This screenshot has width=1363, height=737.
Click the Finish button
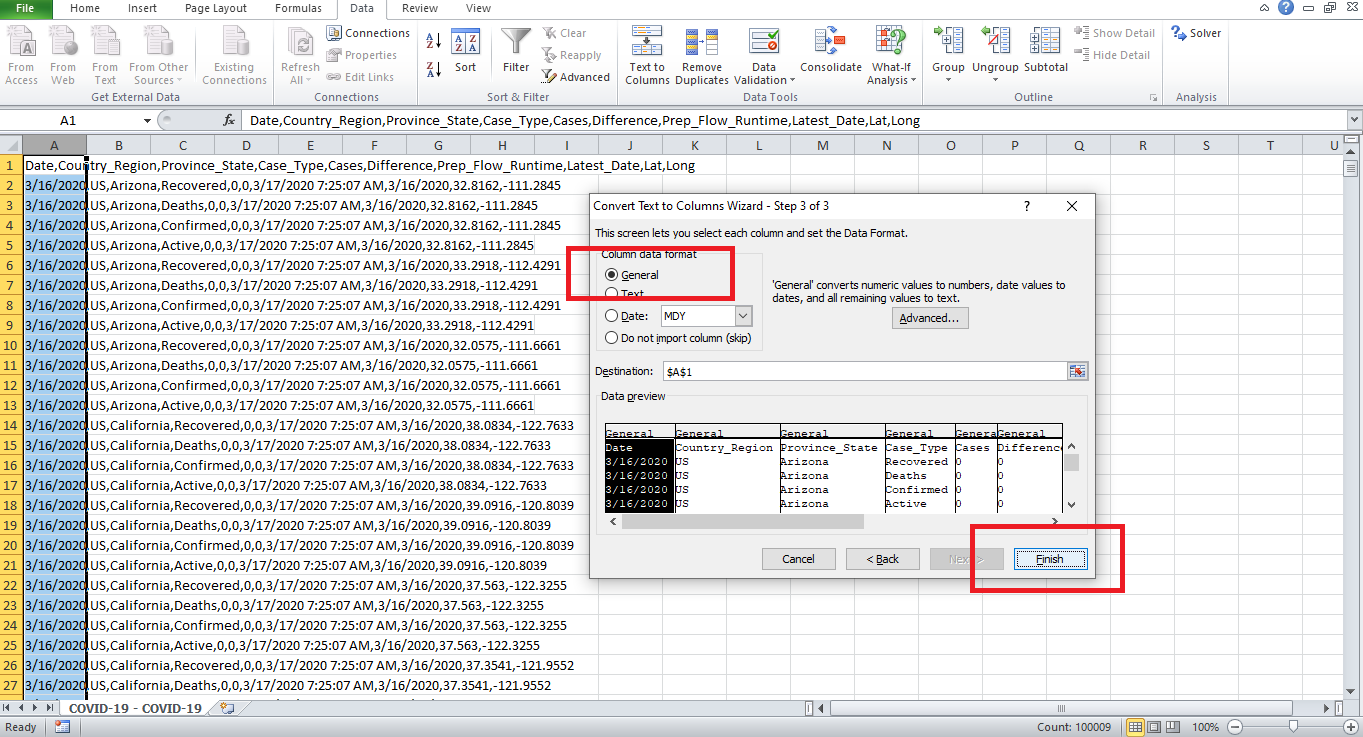click(1050, 559)
